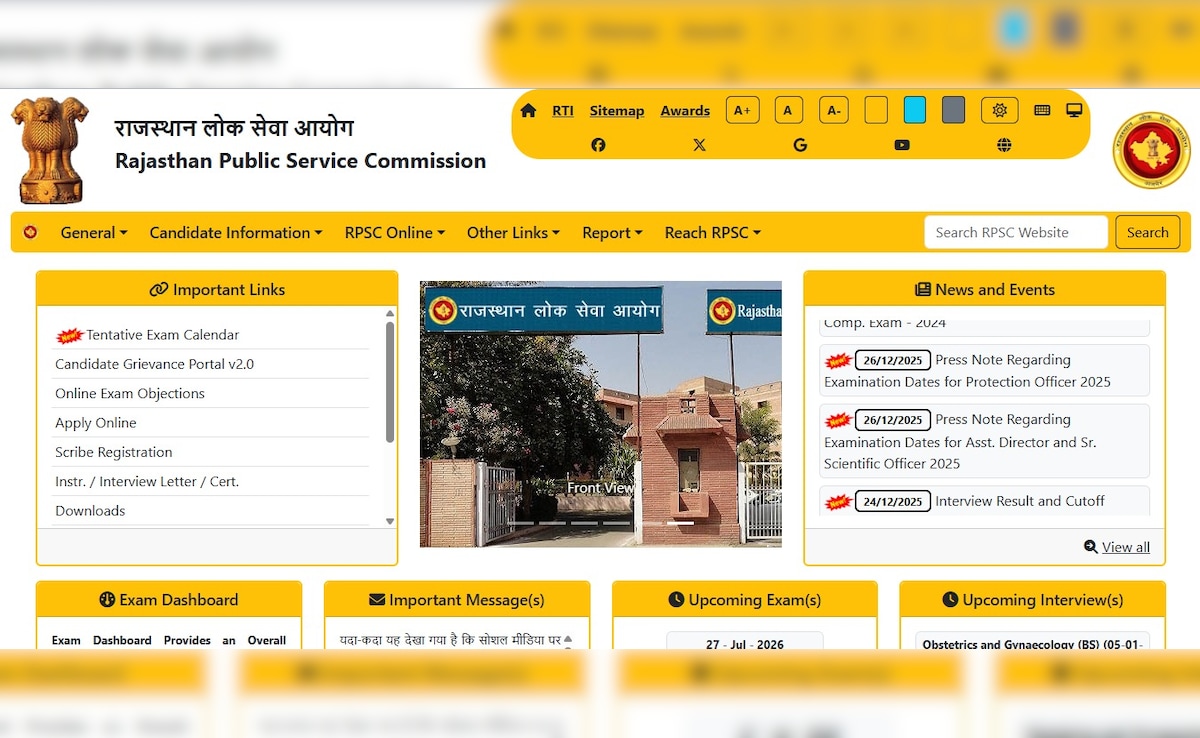Open the X (Twitter) social icon
The height and width of the screenshot is (738, 1200).
pos(699,145)
